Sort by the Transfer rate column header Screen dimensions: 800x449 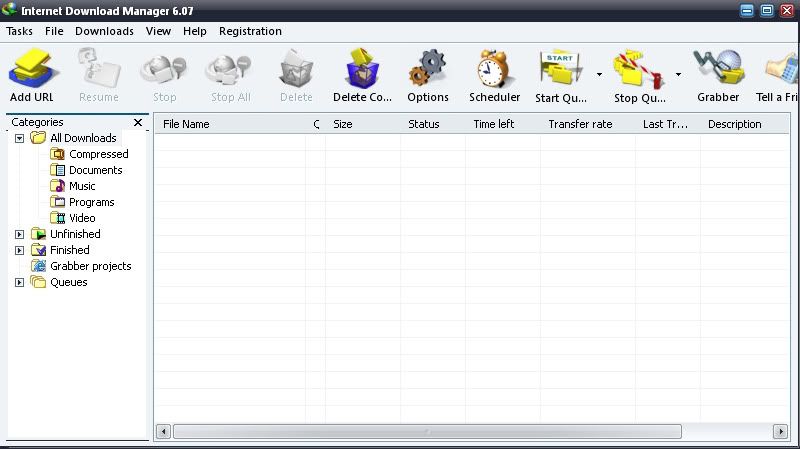pyautogui.click(x=588, y=124)
